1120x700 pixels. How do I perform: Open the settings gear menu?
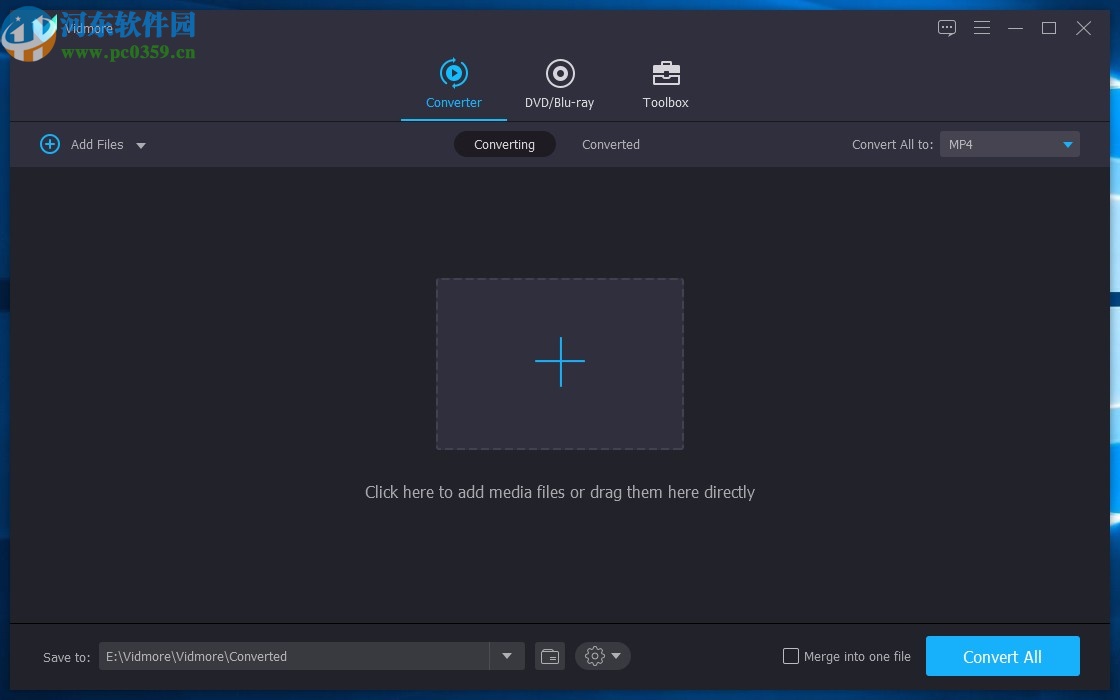pos(602,656)
